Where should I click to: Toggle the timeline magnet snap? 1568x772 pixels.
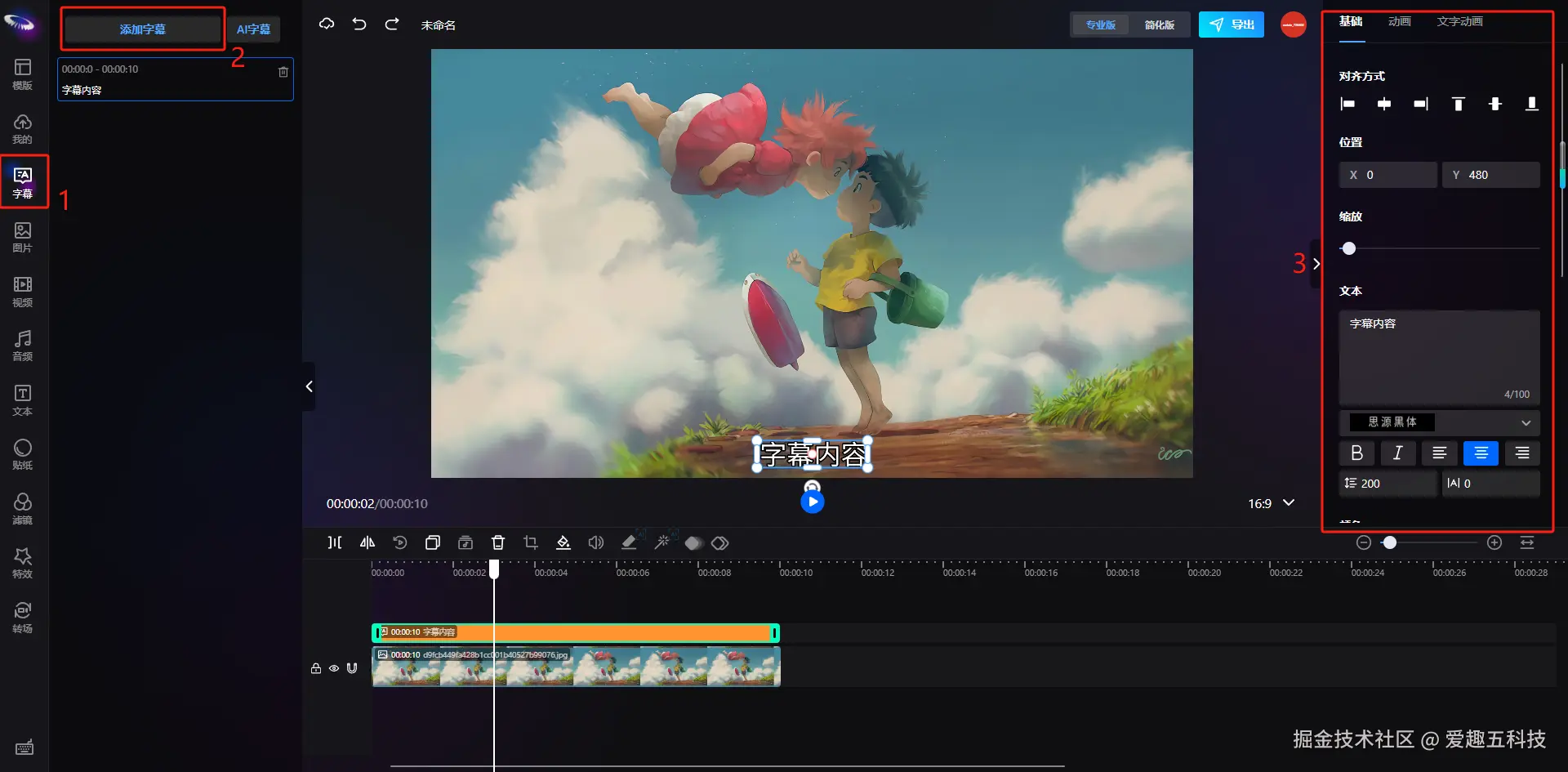352,668
